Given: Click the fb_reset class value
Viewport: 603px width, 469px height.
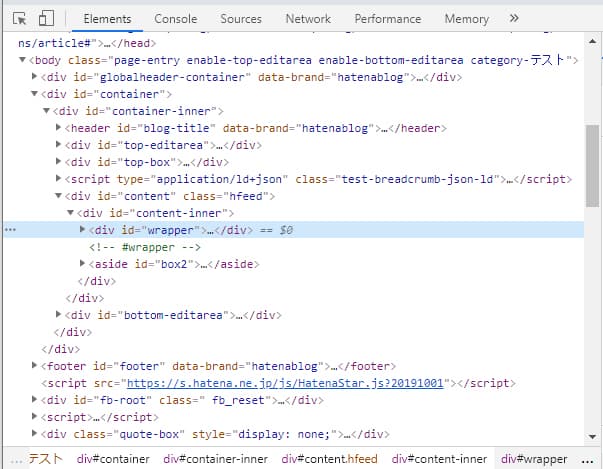Looking at the screenshot, I should (238, 400).
